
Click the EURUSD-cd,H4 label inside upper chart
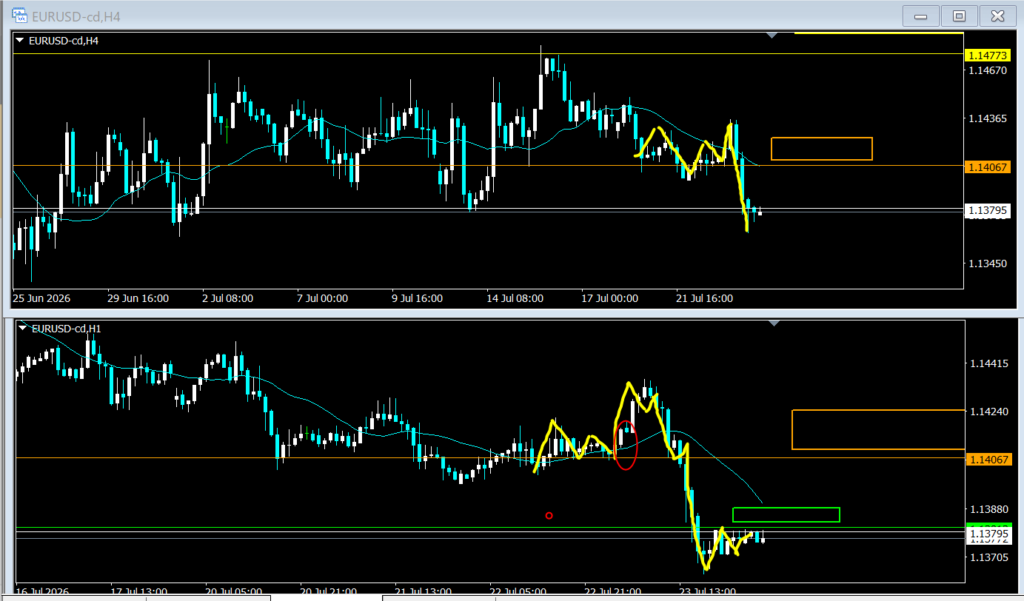click(63, 41)
